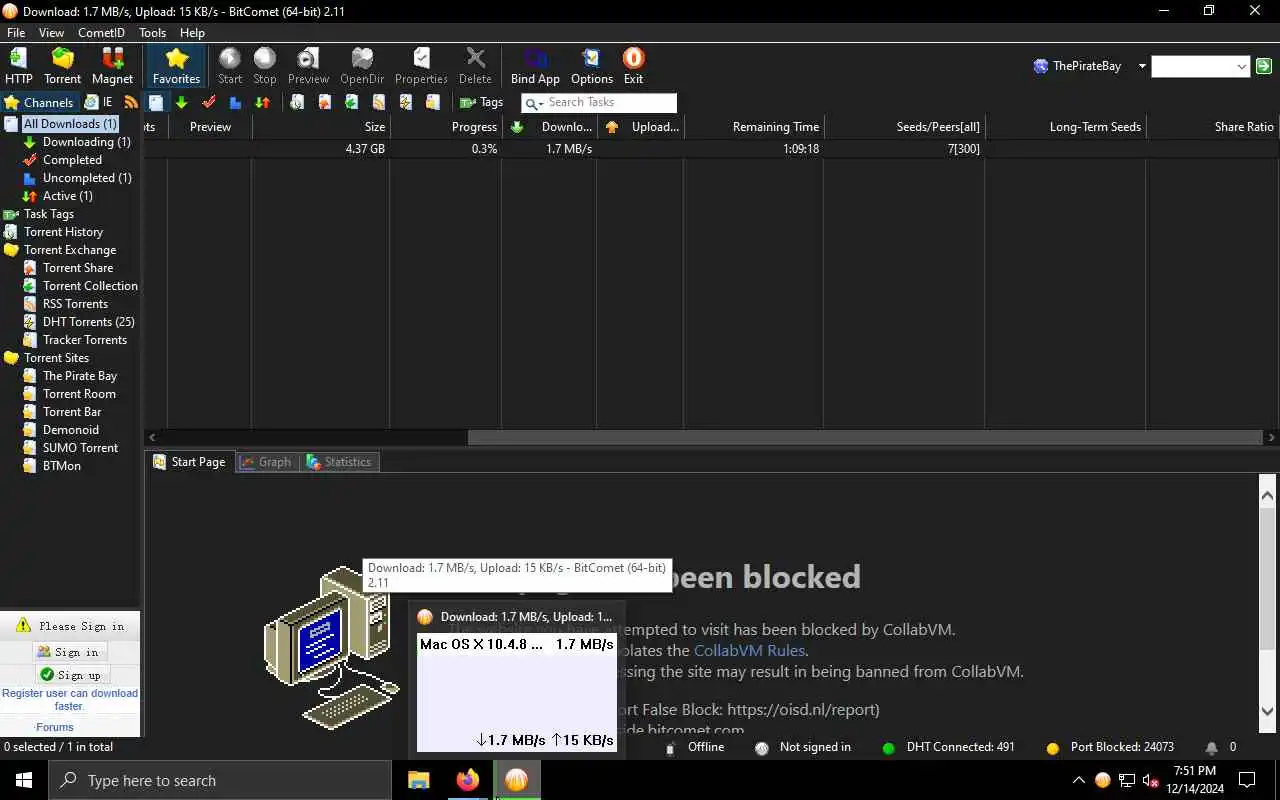1280x800 pixels.
Task: Open Torrent History in sidebar
Action: pos(63,232)
